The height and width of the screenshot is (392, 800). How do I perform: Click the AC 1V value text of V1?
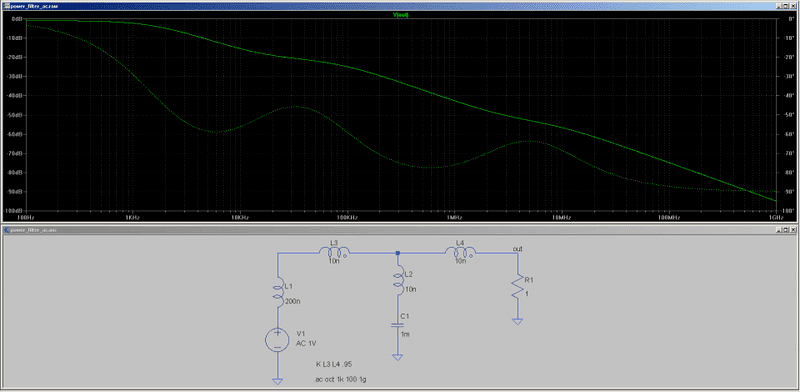click(x=306, y=343)
